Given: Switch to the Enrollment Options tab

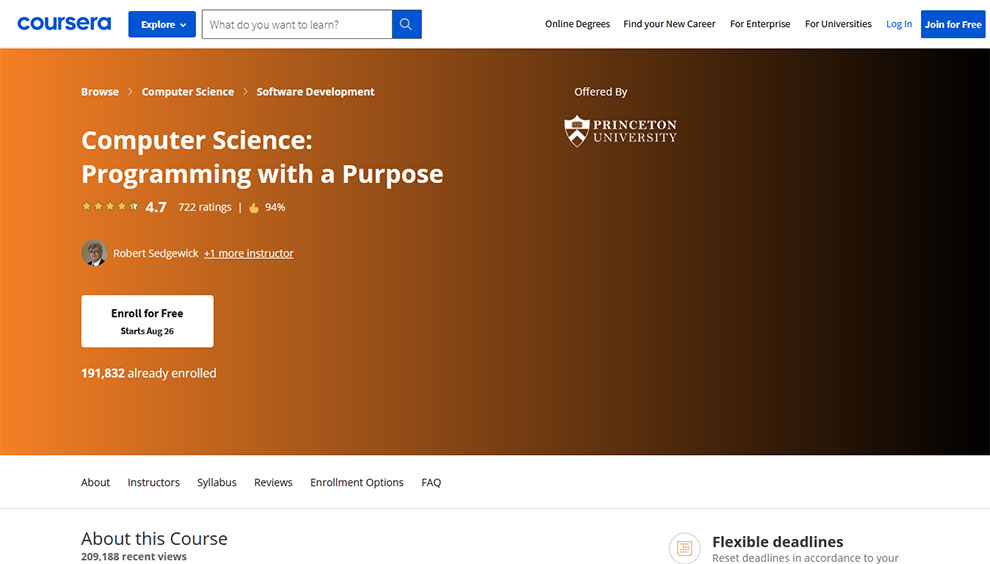Looking at the screenshot, I should 357,482.
